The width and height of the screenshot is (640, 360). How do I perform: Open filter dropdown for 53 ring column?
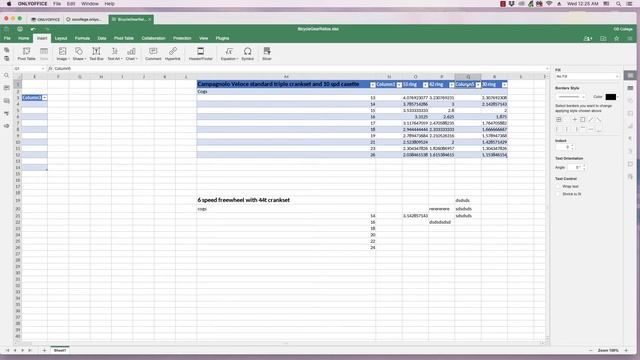425,84
